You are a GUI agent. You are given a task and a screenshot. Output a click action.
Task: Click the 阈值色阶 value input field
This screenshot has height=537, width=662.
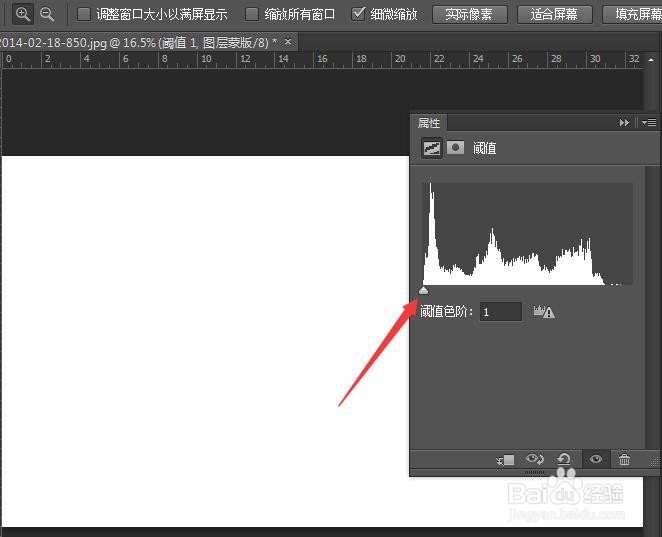click(501, 312)
